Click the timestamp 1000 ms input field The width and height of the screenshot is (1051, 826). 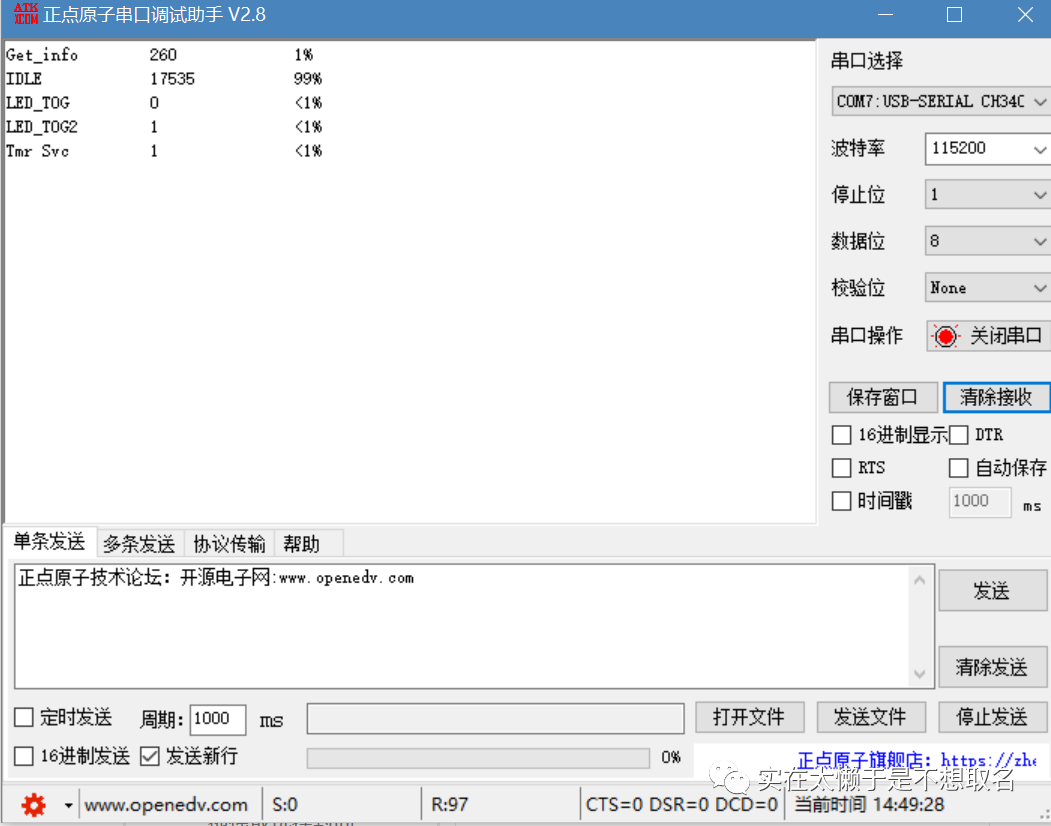980,502
